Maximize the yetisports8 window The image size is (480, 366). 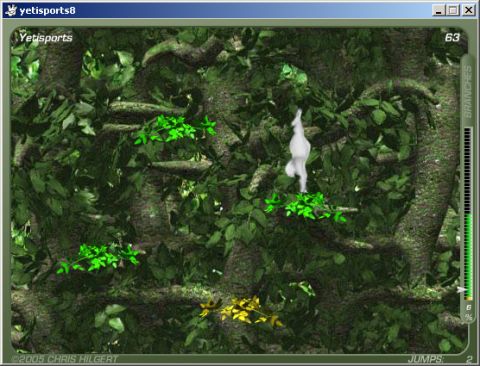(x=453, y=10)
